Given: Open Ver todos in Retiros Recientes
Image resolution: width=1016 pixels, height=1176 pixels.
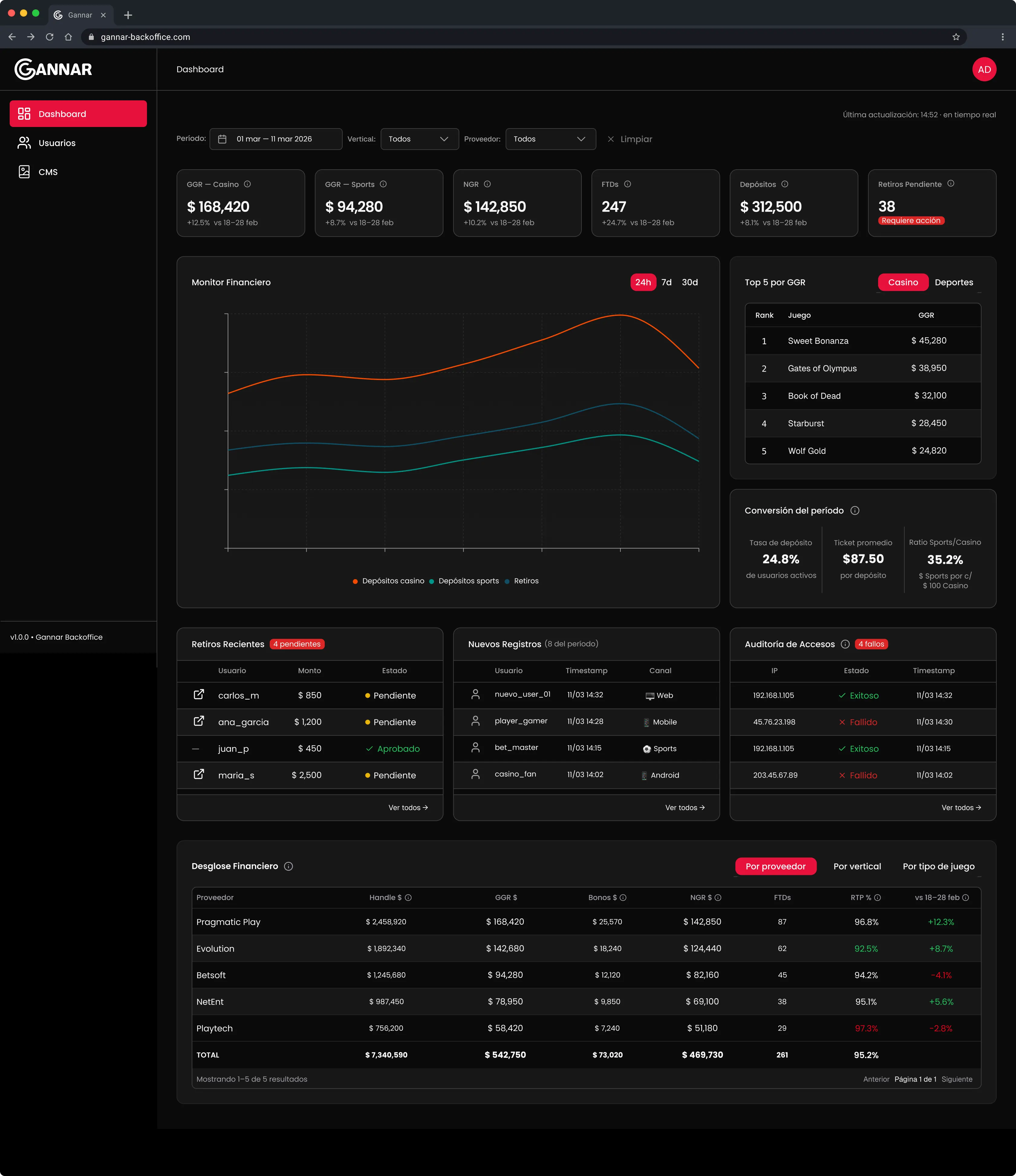Looking at the screenshot, I should (x=408, y=808).
